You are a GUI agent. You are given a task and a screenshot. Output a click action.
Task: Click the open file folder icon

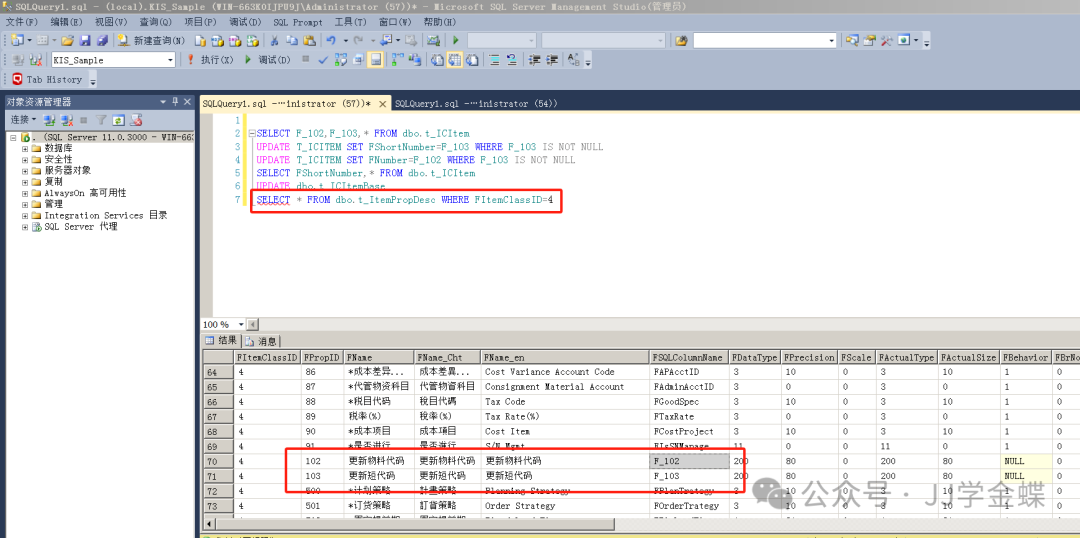coord(67,41)
